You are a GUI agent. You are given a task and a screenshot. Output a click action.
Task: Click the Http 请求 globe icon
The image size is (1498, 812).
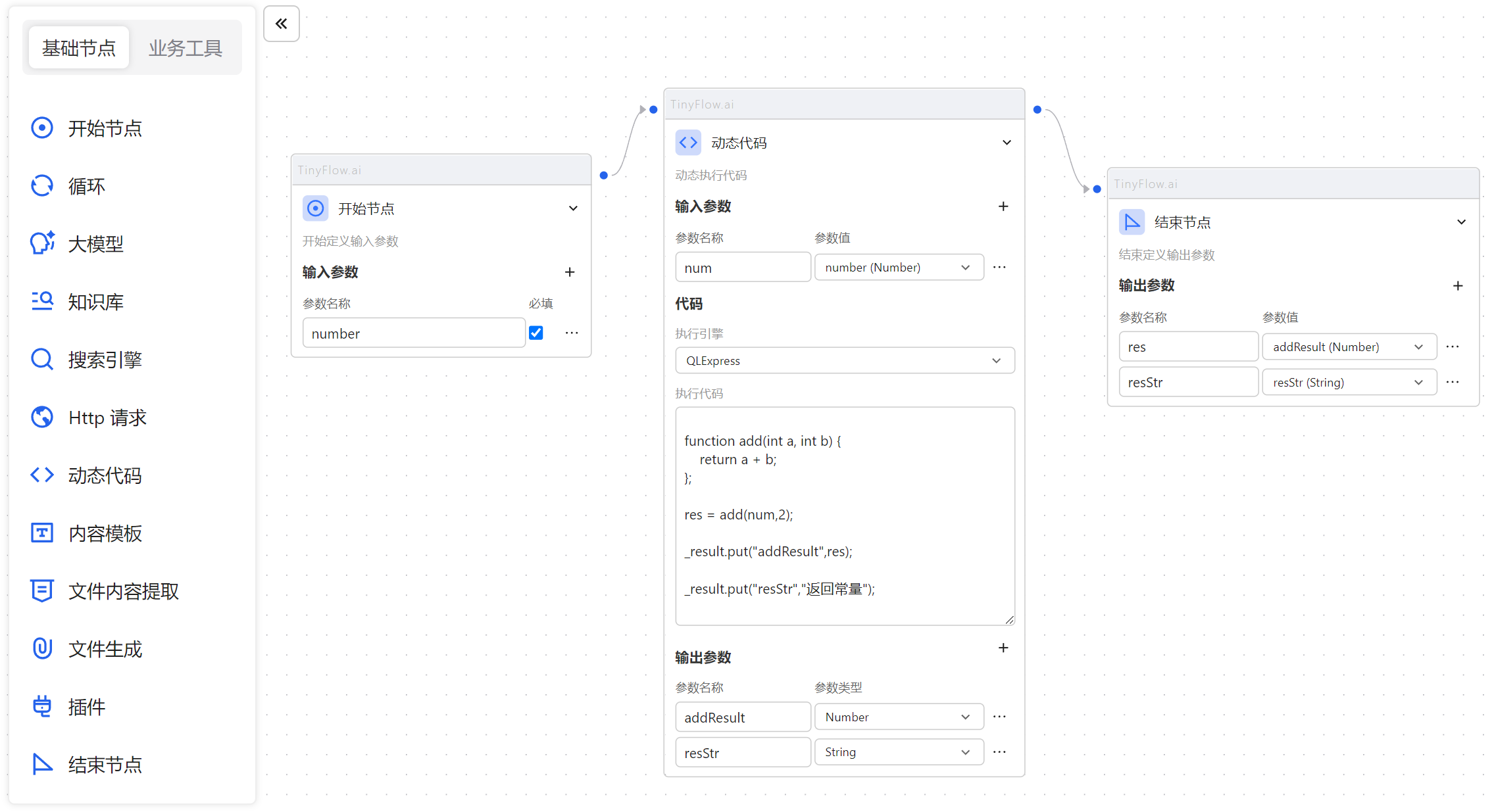(42, 417)
